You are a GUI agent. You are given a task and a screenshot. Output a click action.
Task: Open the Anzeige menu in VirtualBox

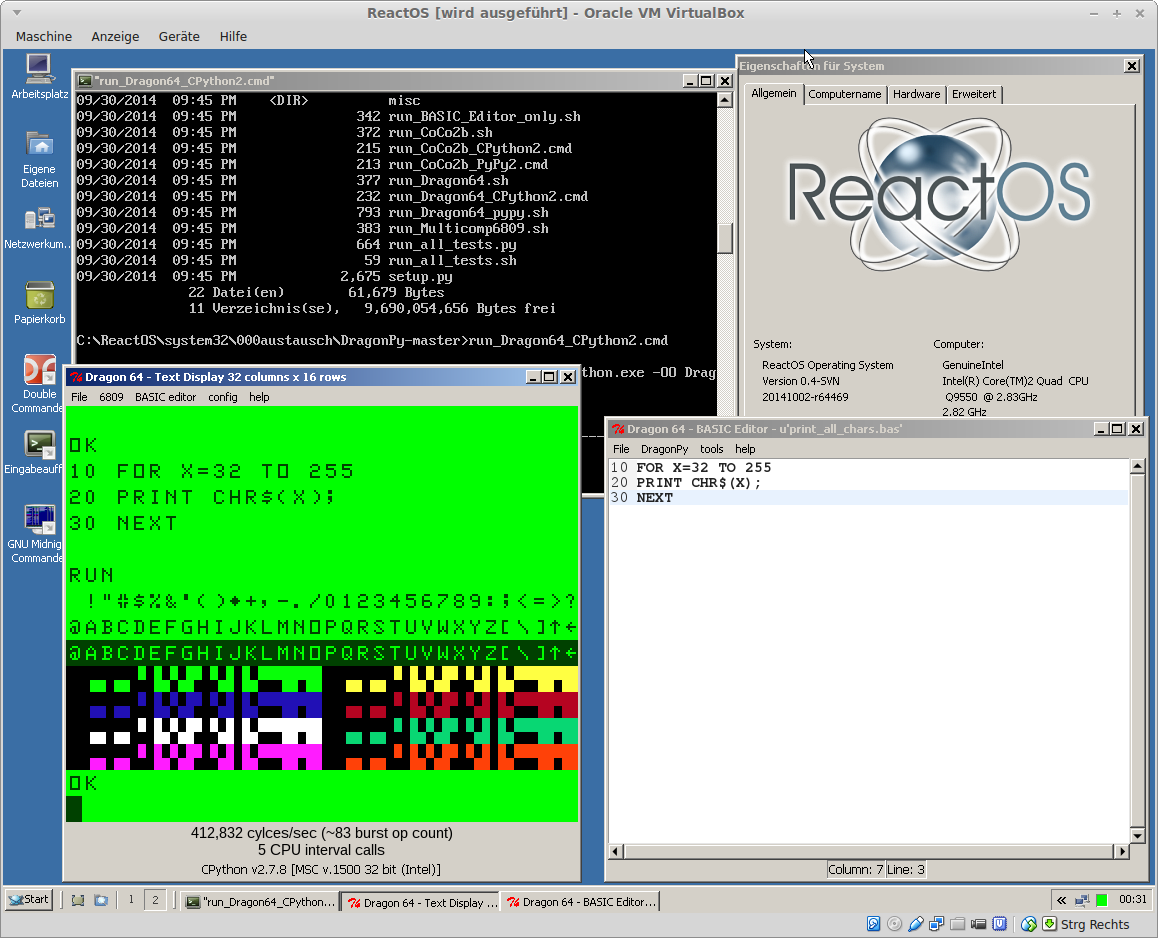pos(115,36)
